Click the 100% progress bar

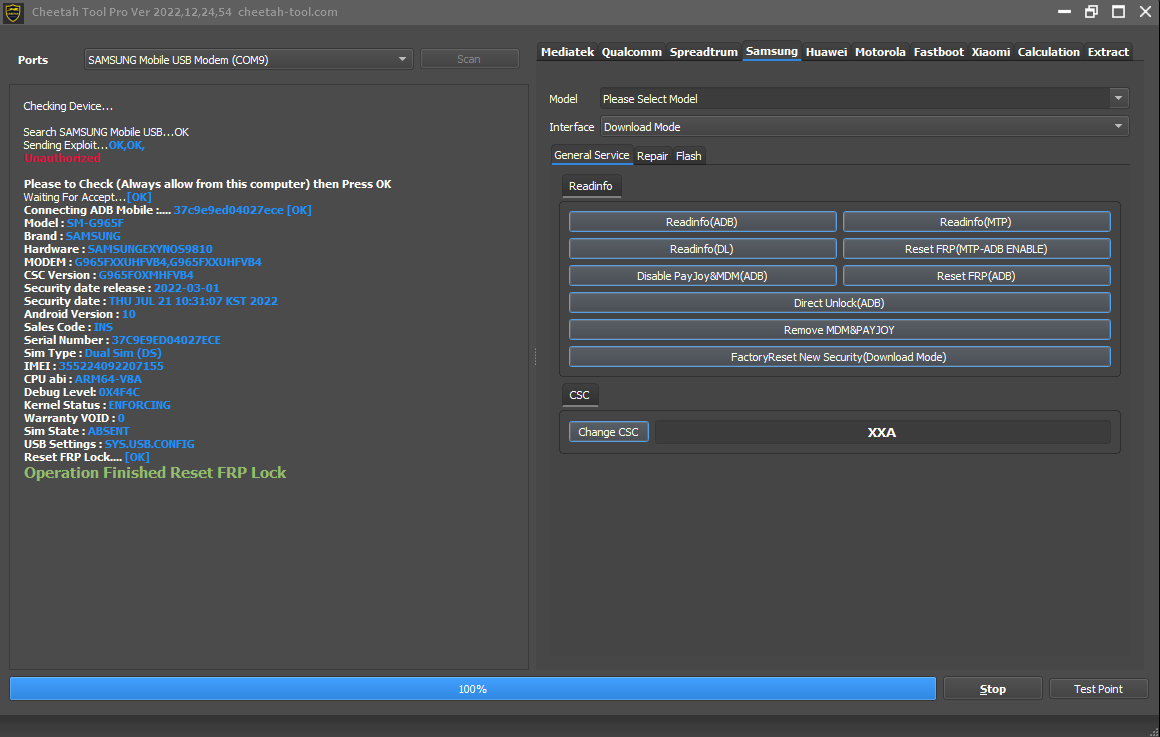pos(473,689)
